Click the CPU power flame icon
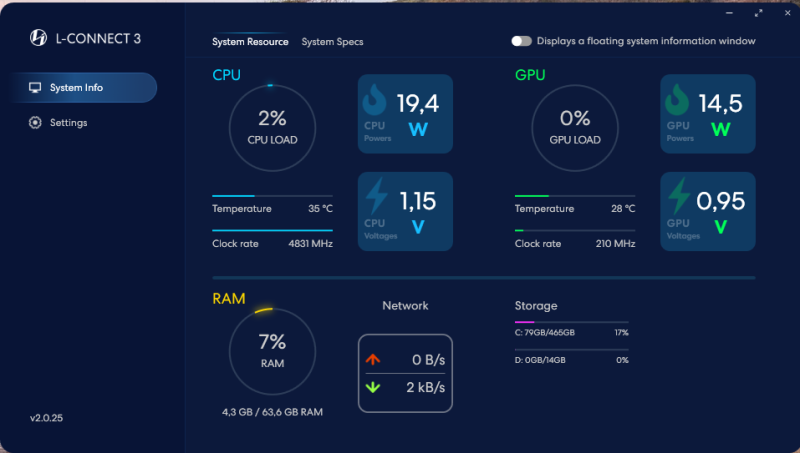The height and width of the screenshot is (453, 800). click(375, 101)
